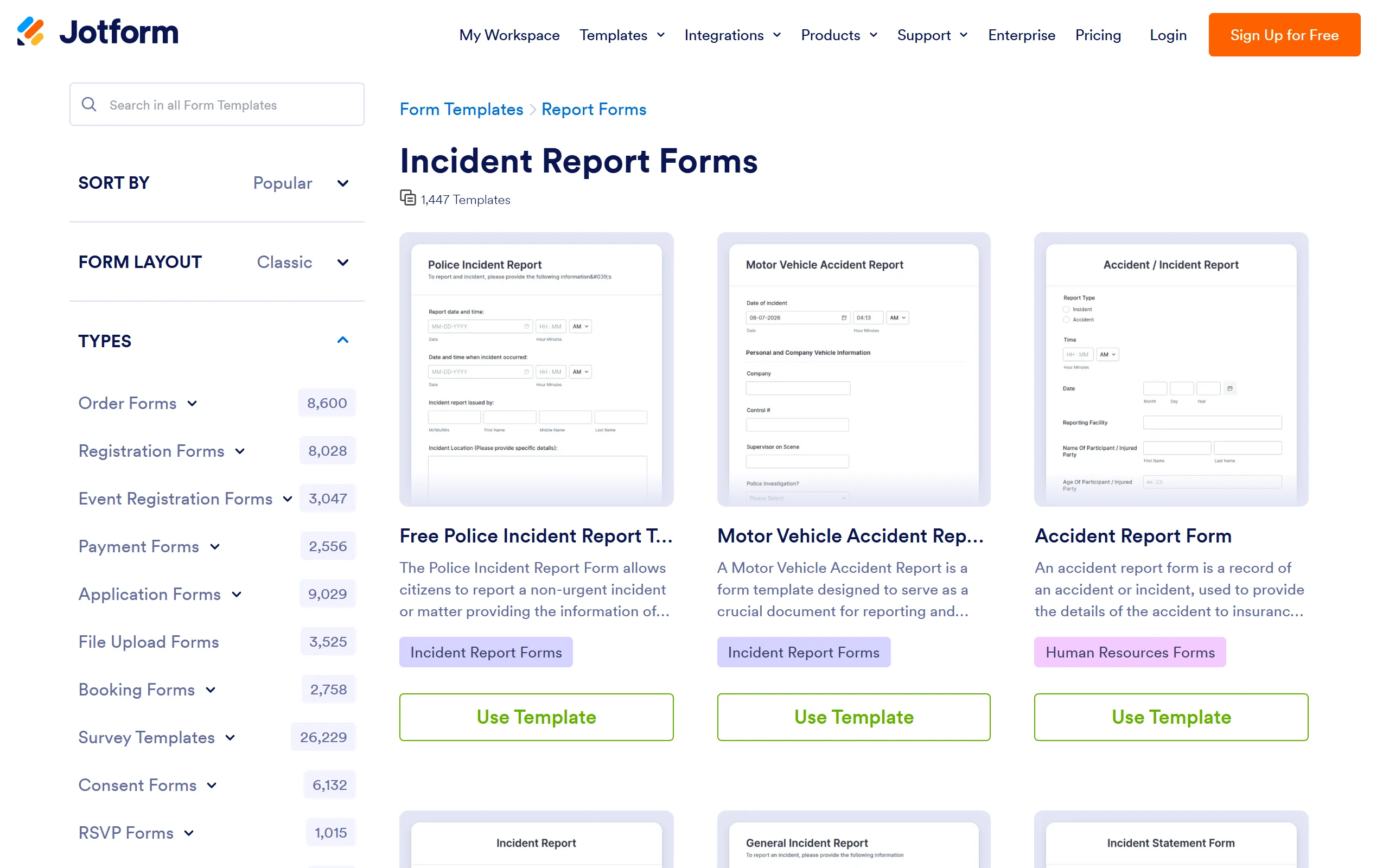Image resolution: width=1389 pixels, height=868 pixels.
Task: Expand the Registration Forms chevron
Action: pos(240,451)
